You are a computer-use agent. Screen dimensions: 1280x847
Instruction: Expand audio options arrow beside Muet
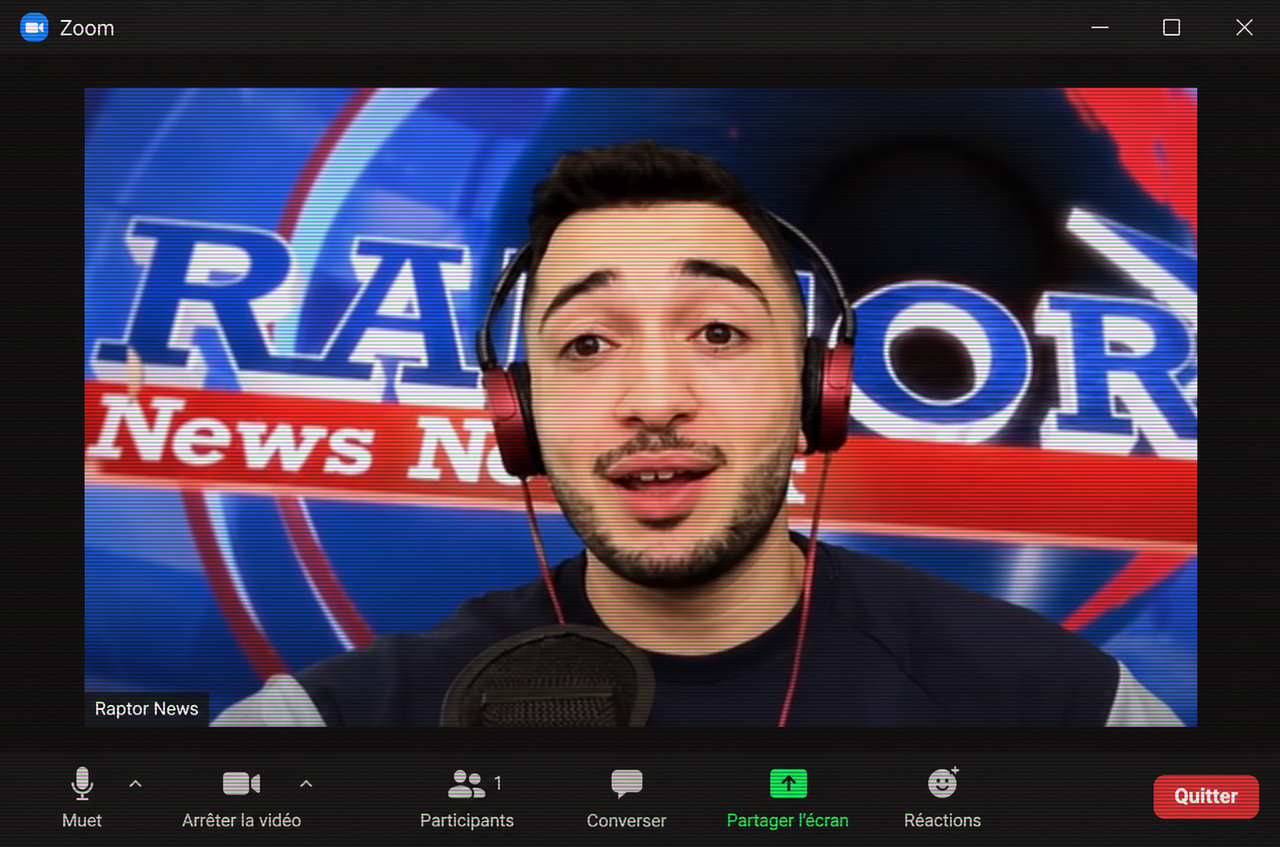(x=136, y=783)
